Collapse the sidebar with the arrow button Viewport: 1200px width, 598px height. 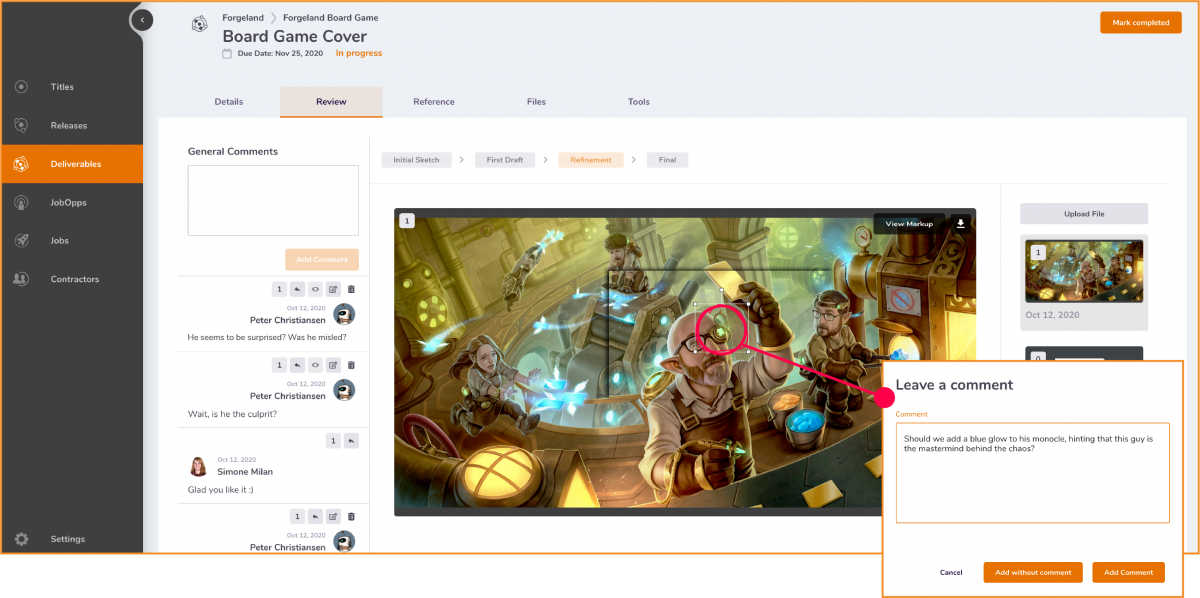coord(142,19)
